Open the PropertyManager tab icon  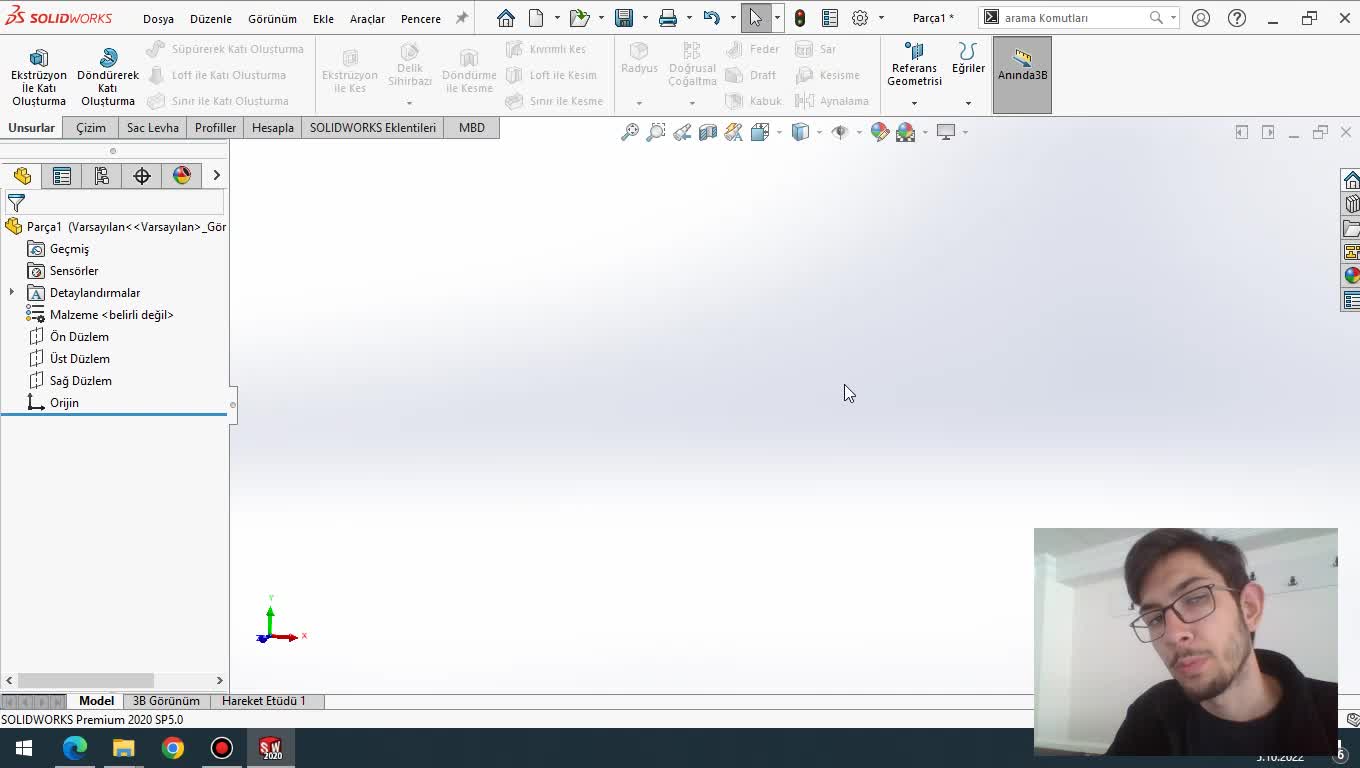click(x=62, y=176)
